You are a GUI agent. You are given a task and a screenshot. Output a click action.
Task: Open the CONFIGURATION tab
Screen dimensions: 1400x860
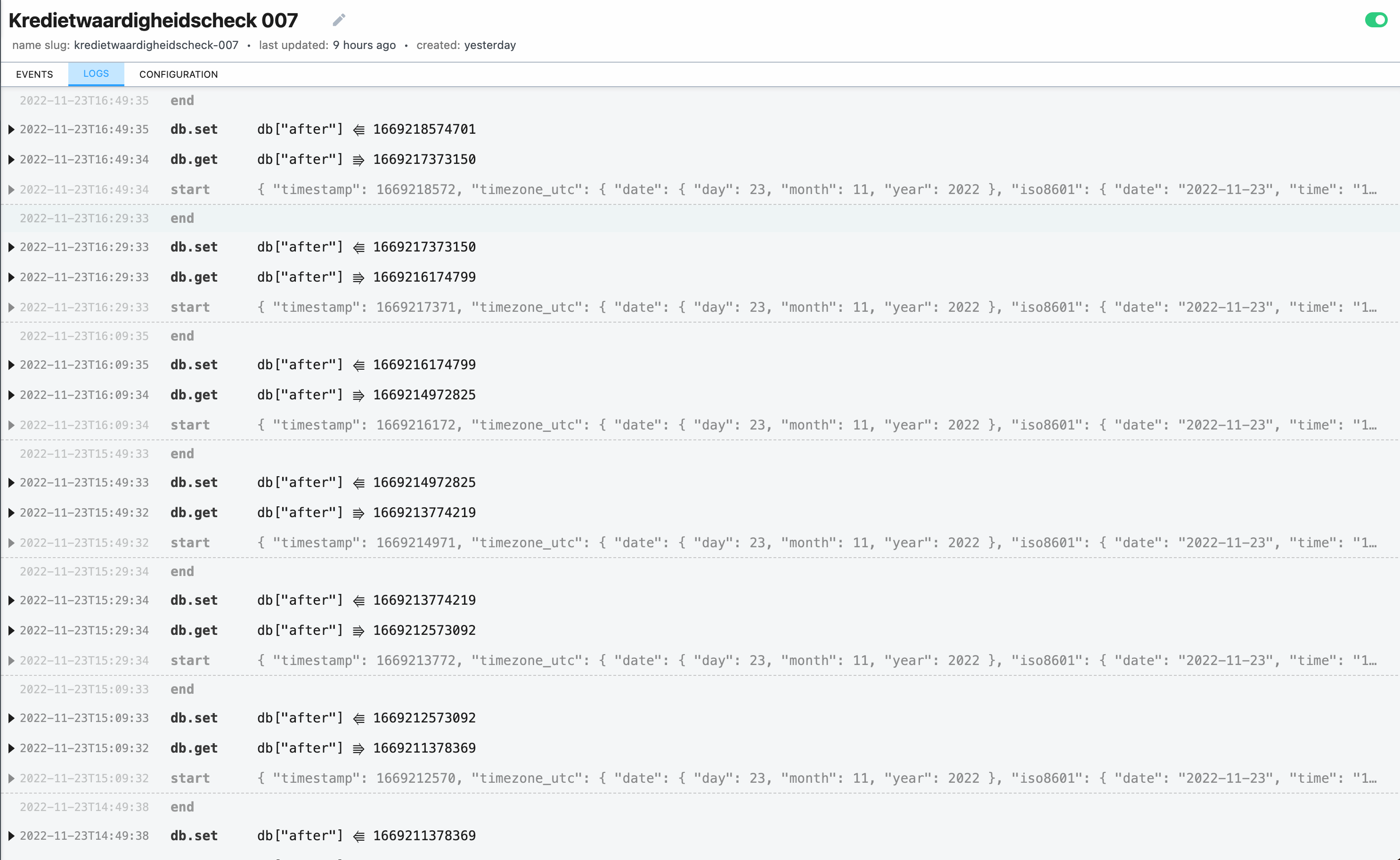point(178,74)
